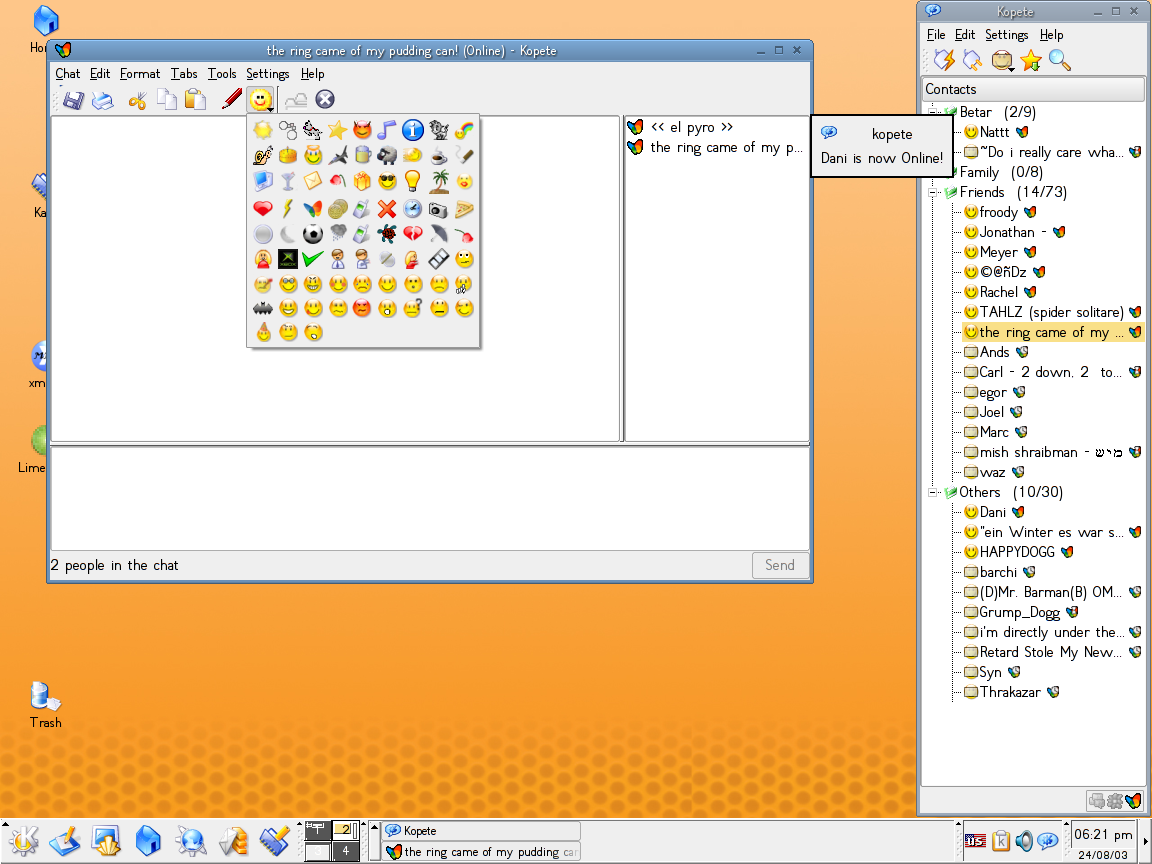Image resolution: width=1152 pixels, height=864 pixels.
Task: Open the chat window Settings menu
Action: click(x=267, y=73)
